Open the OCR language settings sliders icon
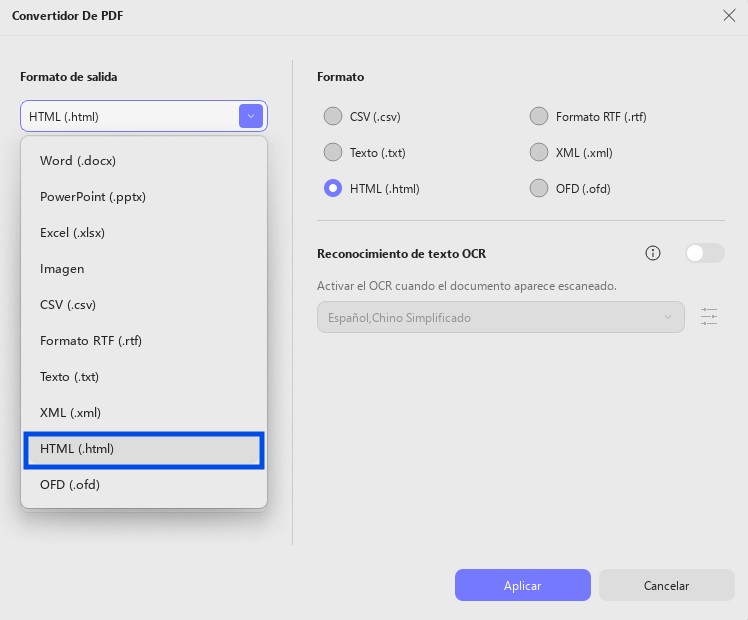The width and height of the screenshot is (748, 620). click(x=709, y=317)
